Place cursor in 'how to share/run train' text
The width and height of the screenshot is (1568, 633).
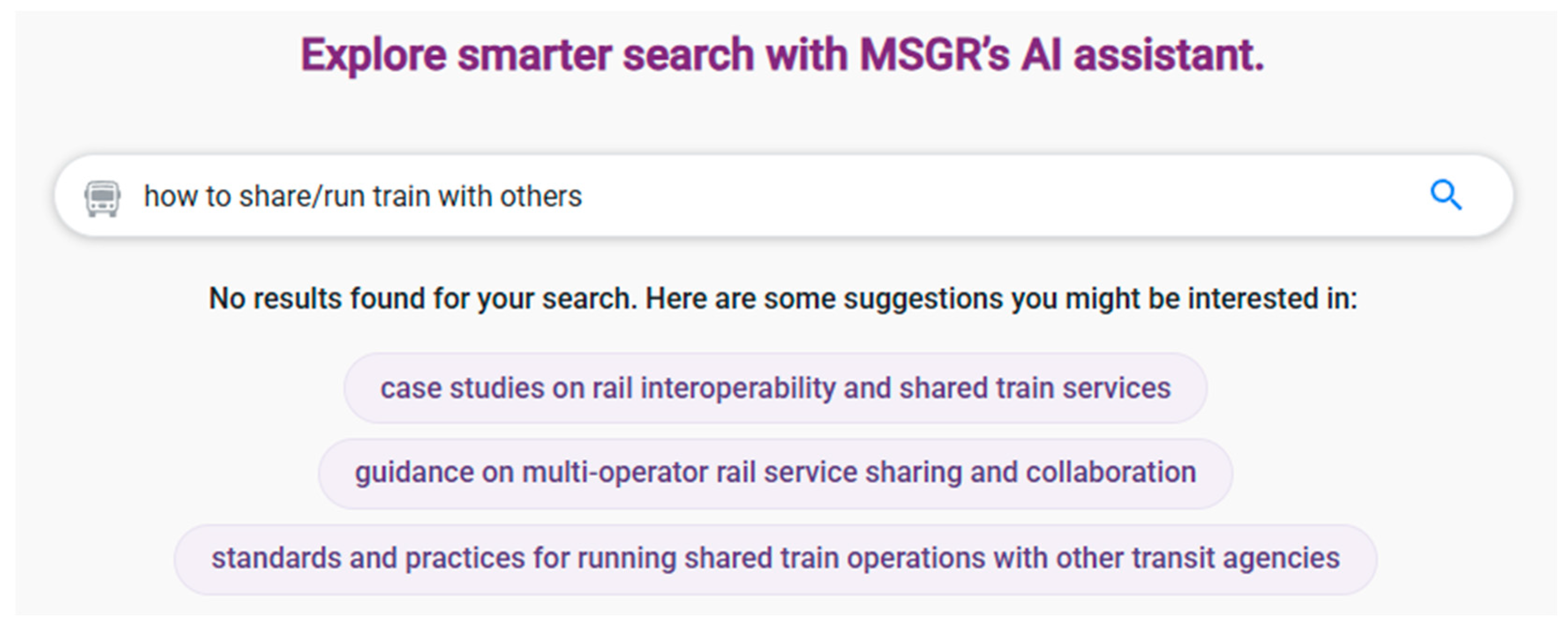[363, 196]
